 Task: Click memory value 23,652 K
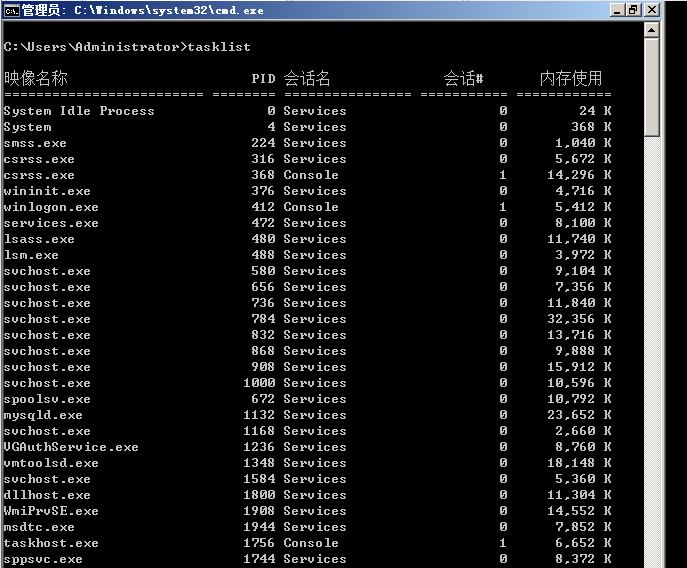(579, 415)
